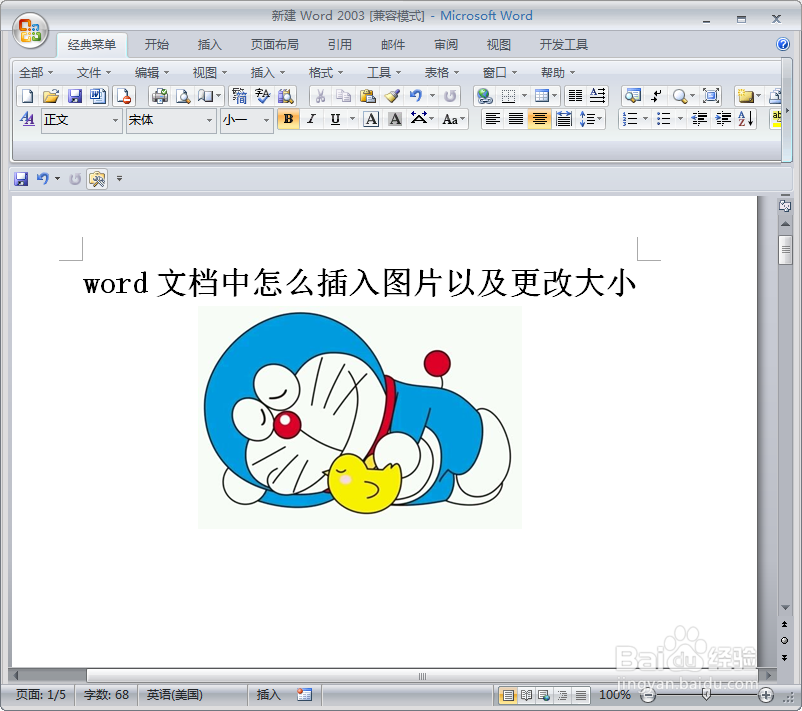Switch to the 页面布局 ribbon tab
Screen dimensions: 802x711
275,45
